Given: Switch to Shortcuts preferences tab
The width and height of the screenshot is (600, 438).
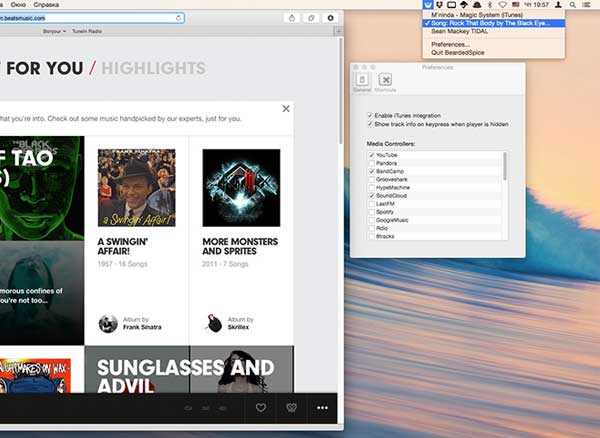Looking at the screenshot, I should point(385,82).
